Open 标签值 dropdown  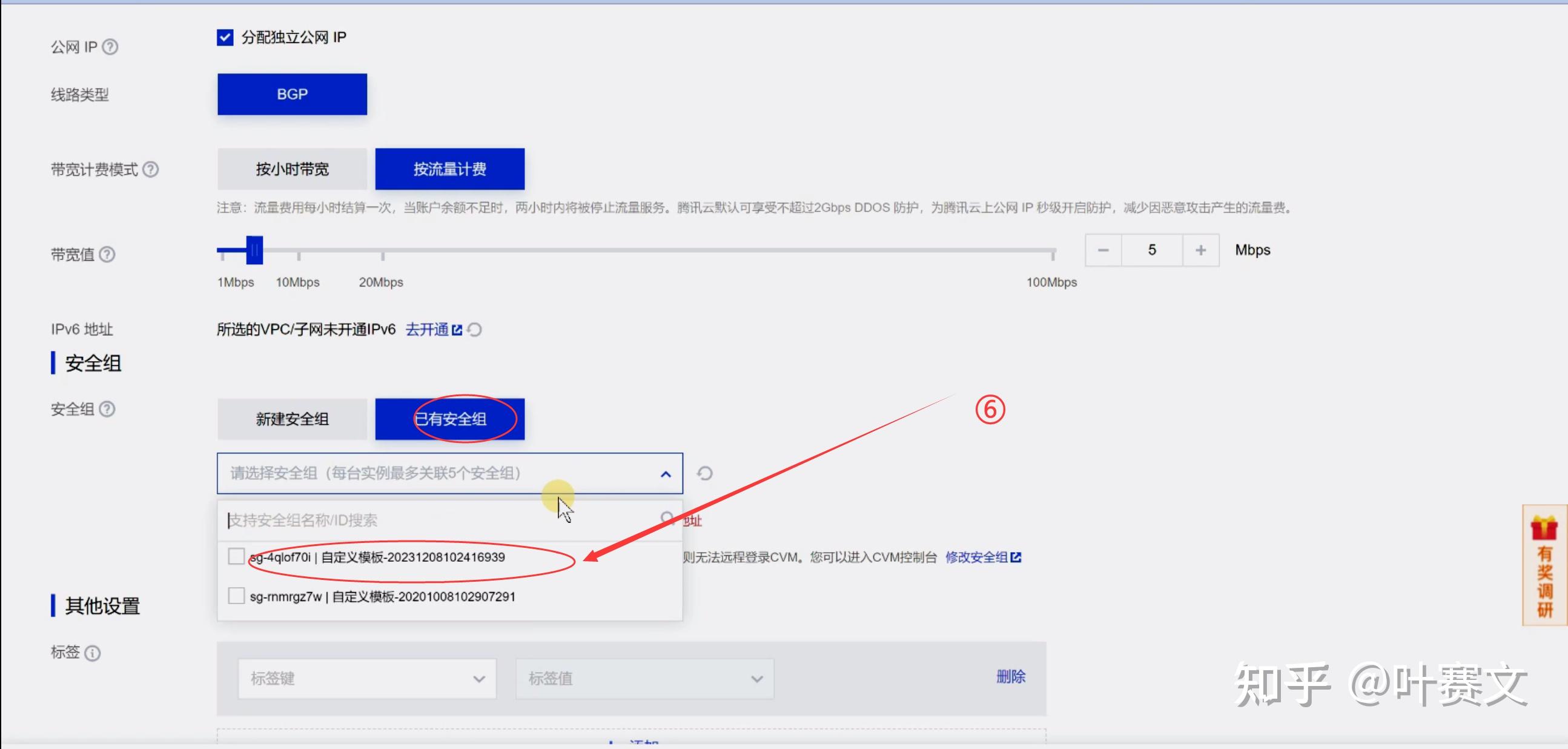coord(644,678)
